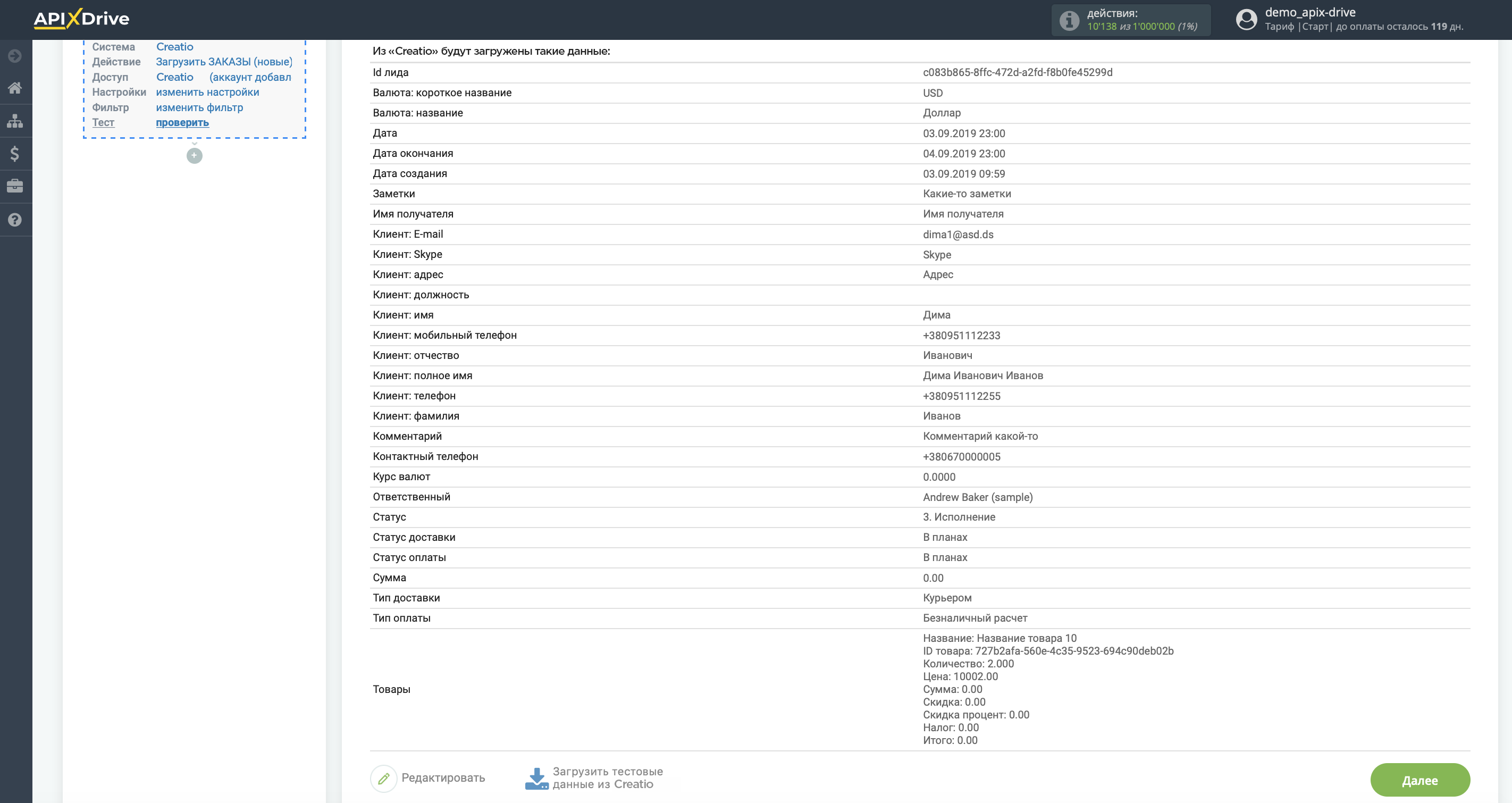The image size is (1512, 803).
Task: Select Название товара 10 product line
Action: 999,638
